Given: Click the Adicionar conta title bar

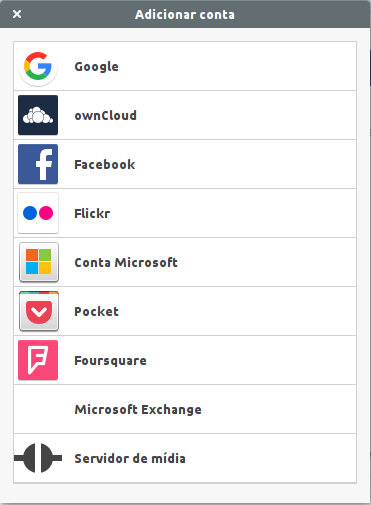Looking at the screenshot, I should point(185,14).
